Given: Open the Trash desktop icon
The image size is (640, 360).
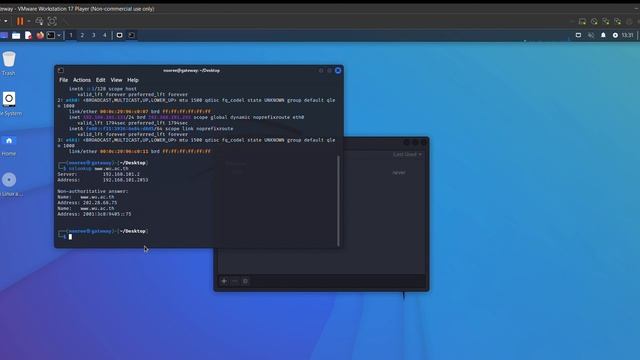Looking at the screenshot, I should point(9,63).
